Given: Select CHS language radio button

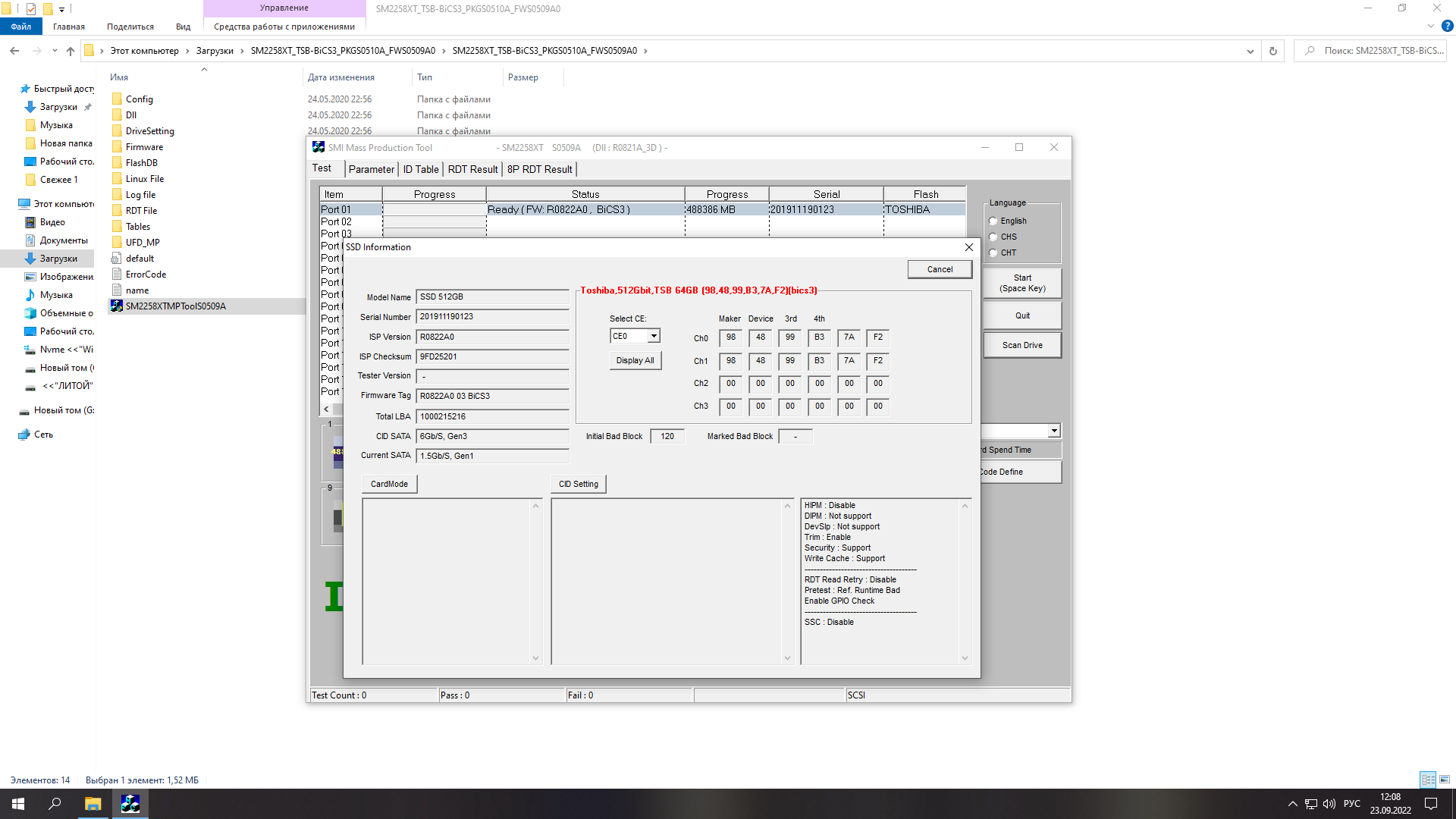Looking at the screenshot, I should tap(993, 237).
